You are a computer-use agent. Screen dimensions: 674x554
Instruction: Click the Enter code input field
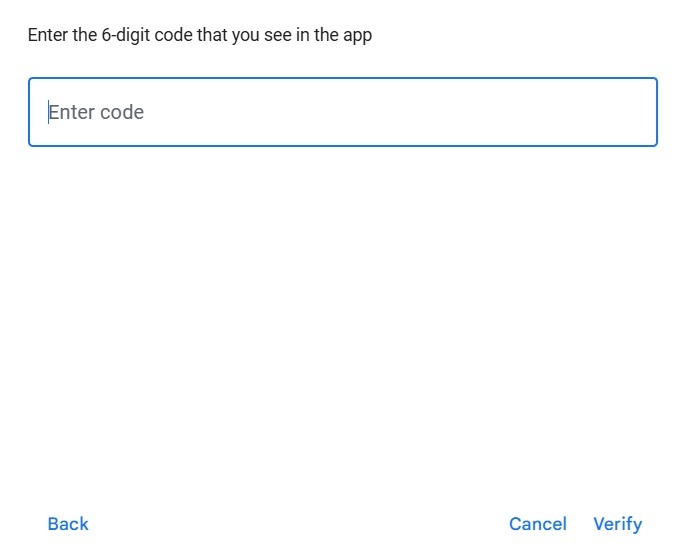pyautogui.click(x=342, y=112)
